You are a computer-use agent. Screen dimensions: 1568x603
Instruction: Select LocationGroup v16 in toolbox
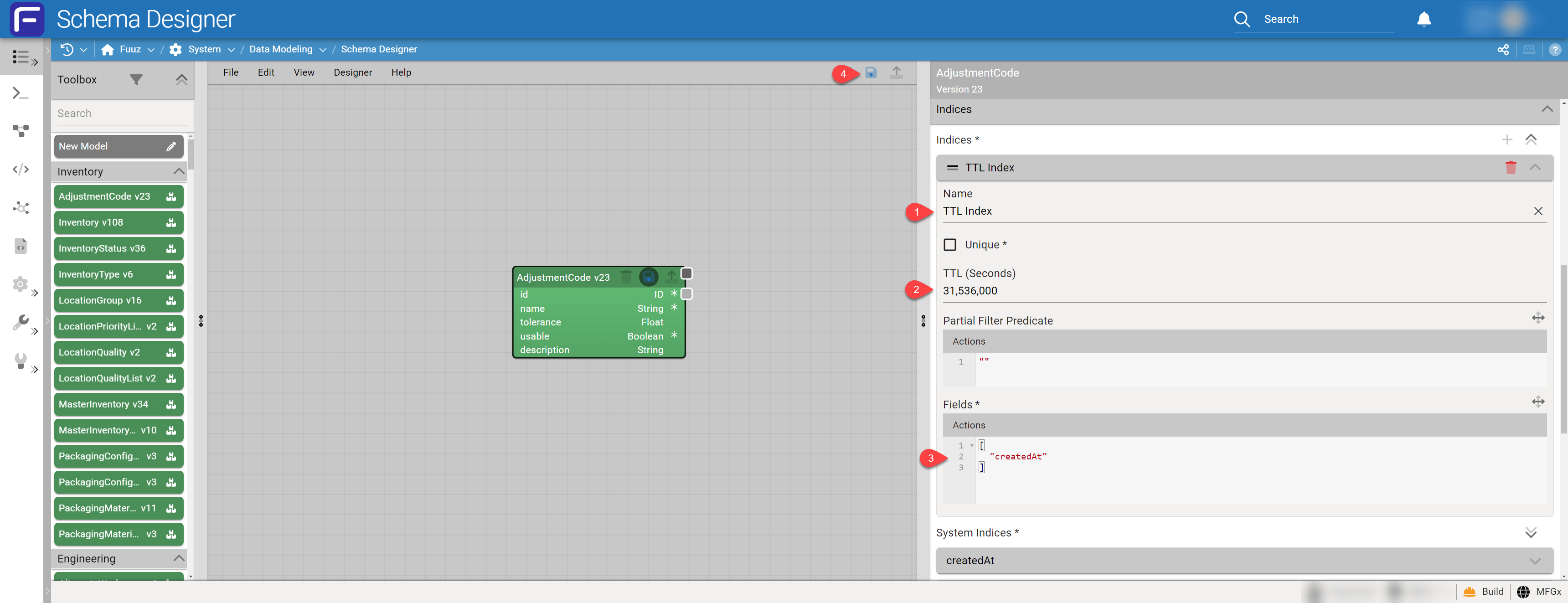[119, 300]
